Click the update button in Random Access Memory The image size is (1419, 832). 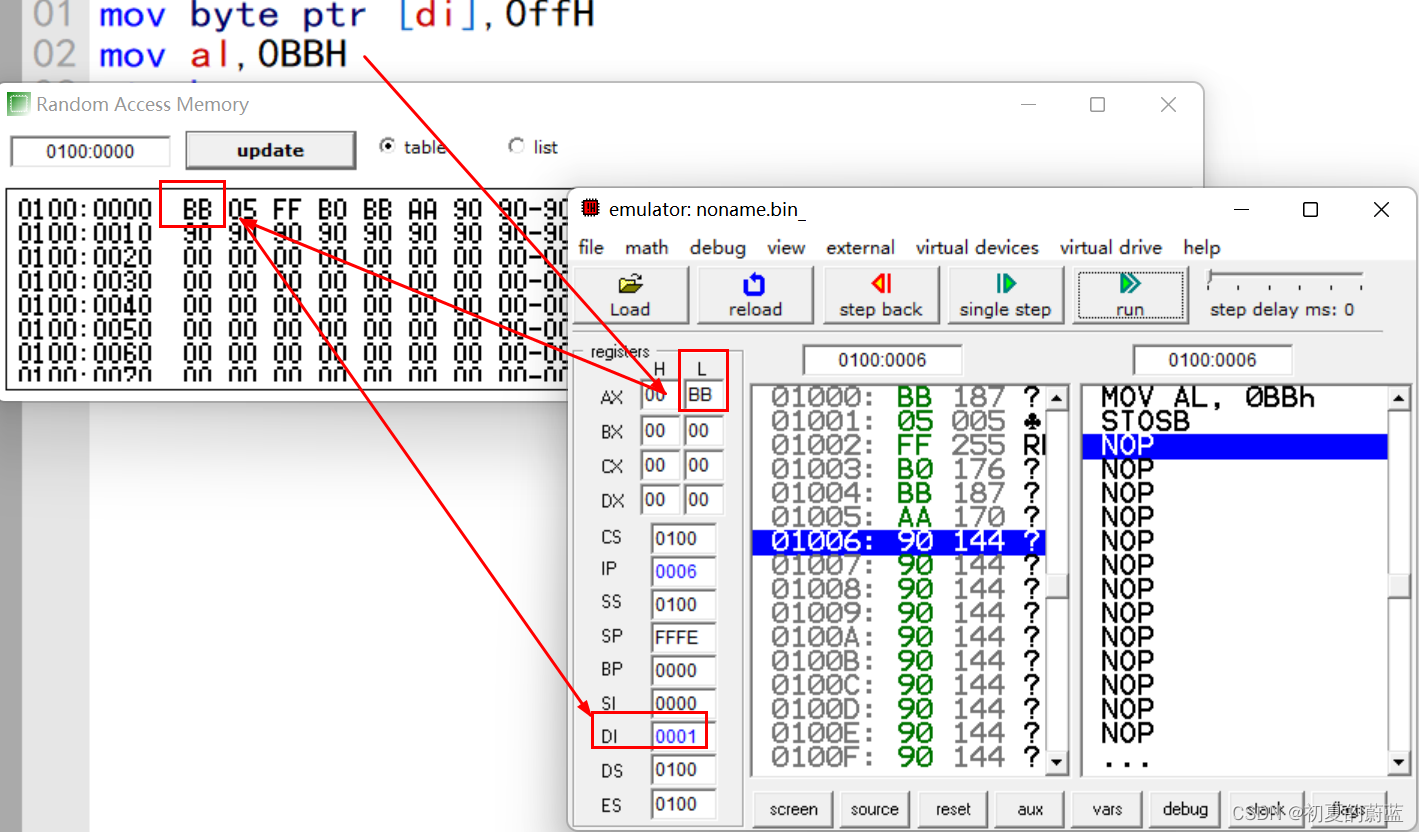point(270,150)
